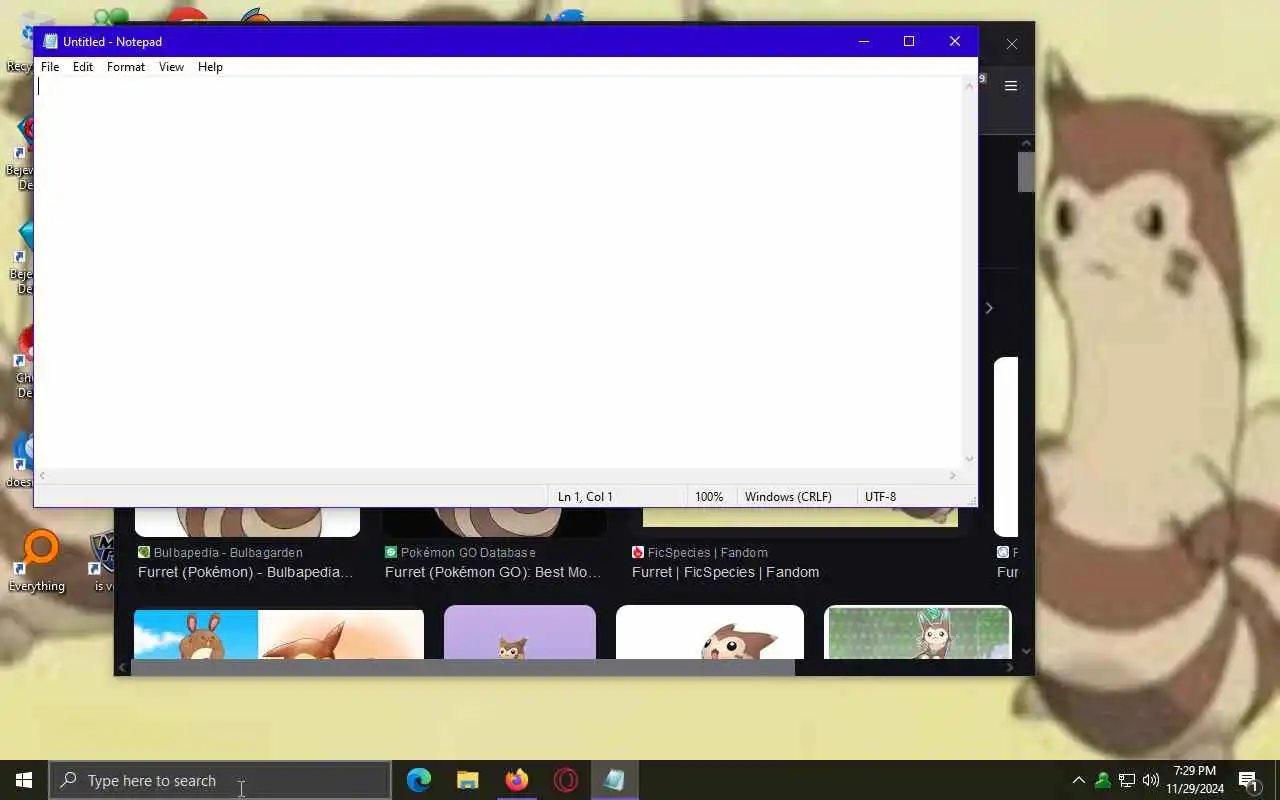Open Furret | FicSpecies | Fandom result link

click(x=725, y=572)
